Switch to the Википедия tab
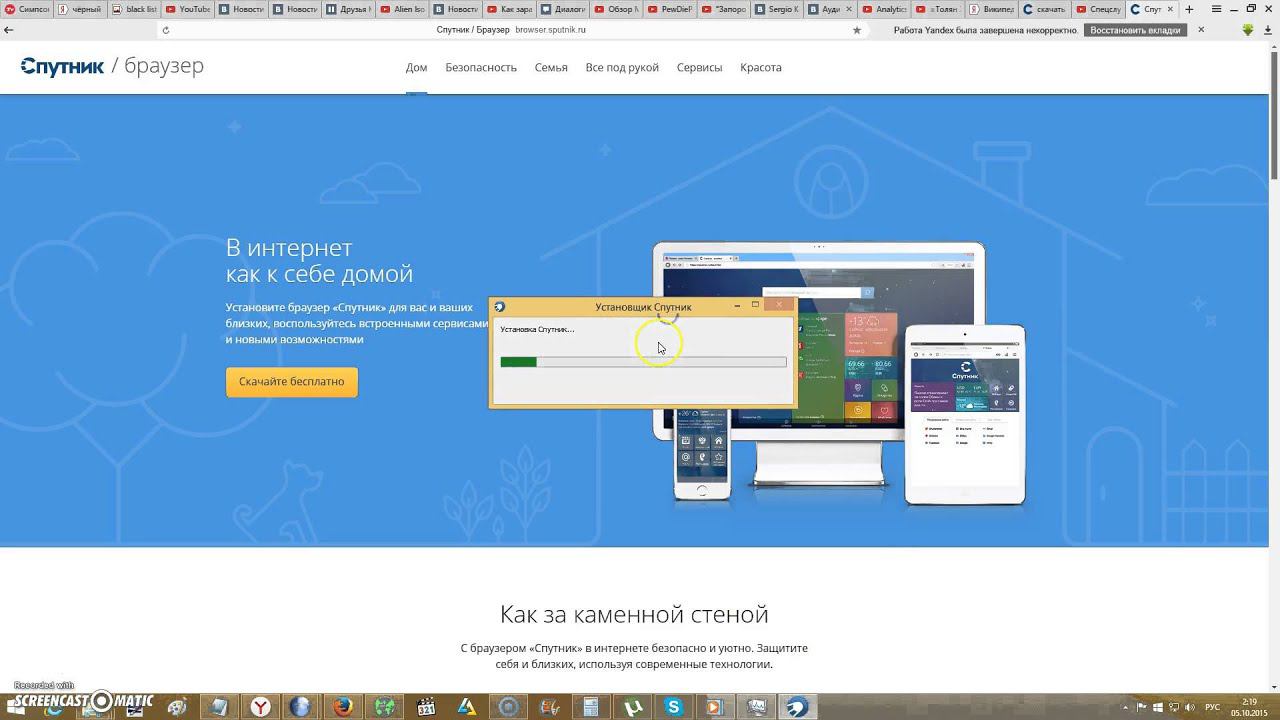Image resolution: width=1280 pixels, height=720 pixels. pyautogui.click(x=992, y=9)
